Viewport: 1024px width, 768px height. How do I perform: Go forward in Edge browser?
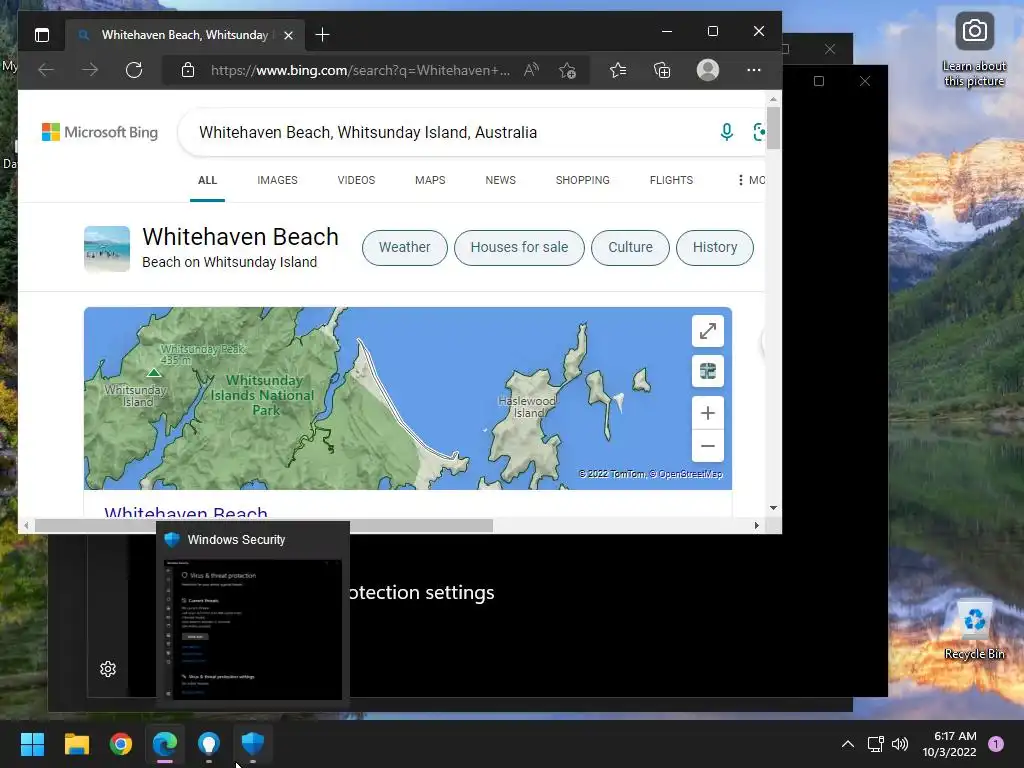90,70
